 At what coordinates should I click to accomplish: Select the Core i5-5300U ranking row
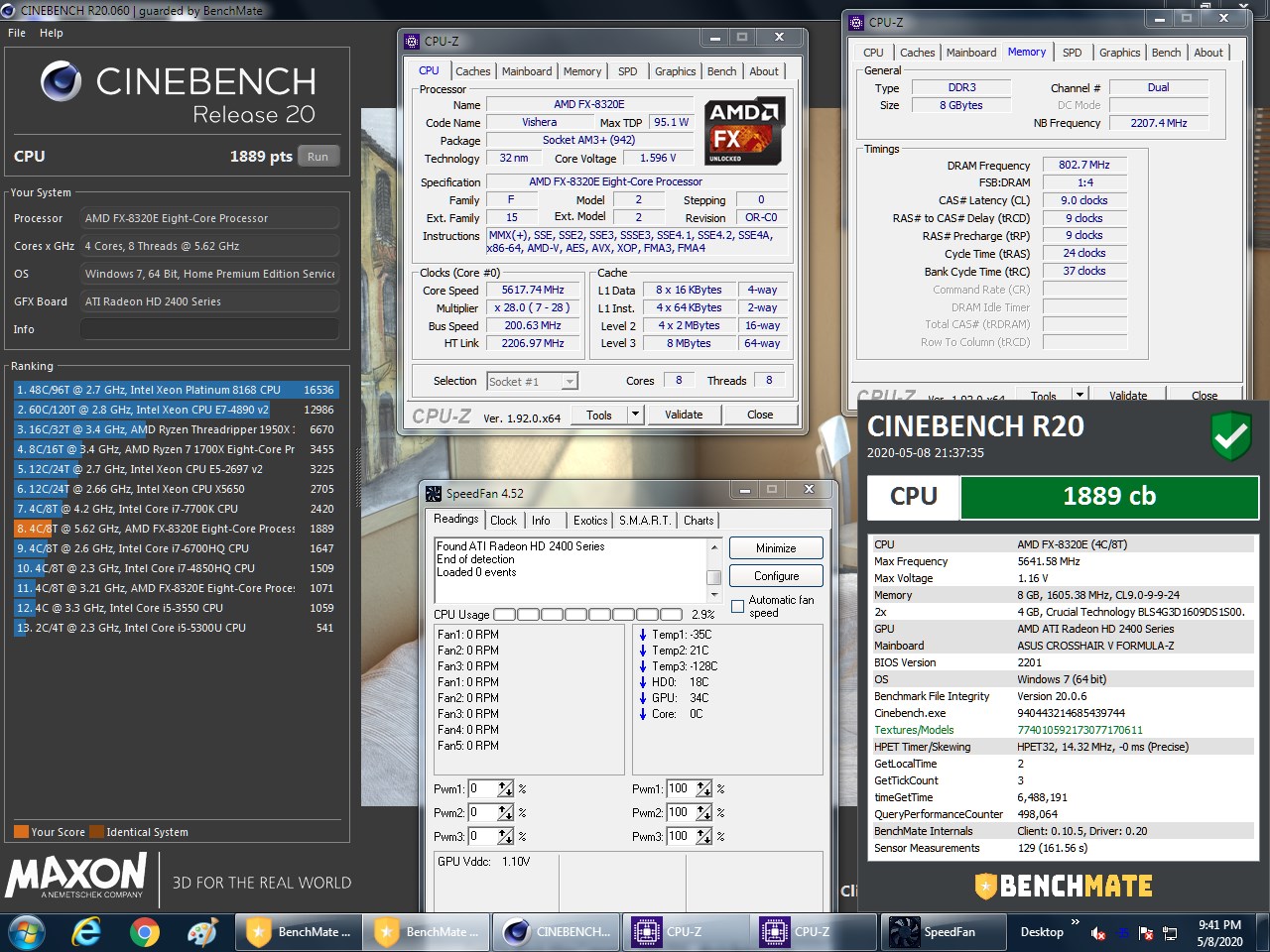tap(176, 628)
